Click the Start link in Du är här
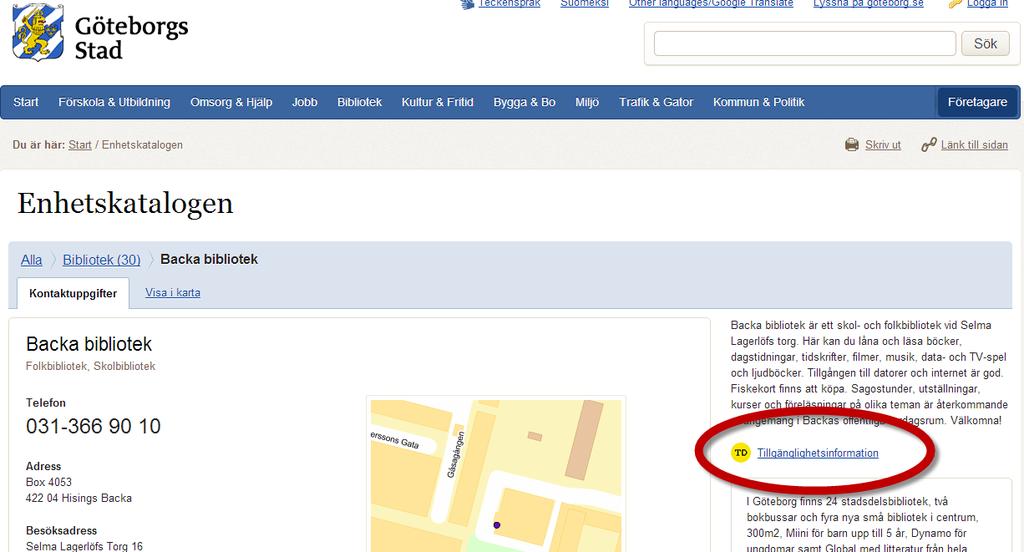Image resolution: width=1024 pixels, height=552 pixels. pyautogui.click(x=80, y=145)
